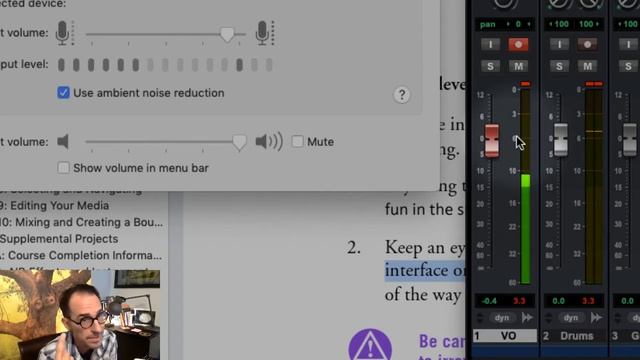Click the highlighted text 'interface' in the document
The width and height of the screenshot is (640, 360).
(412, 271)
